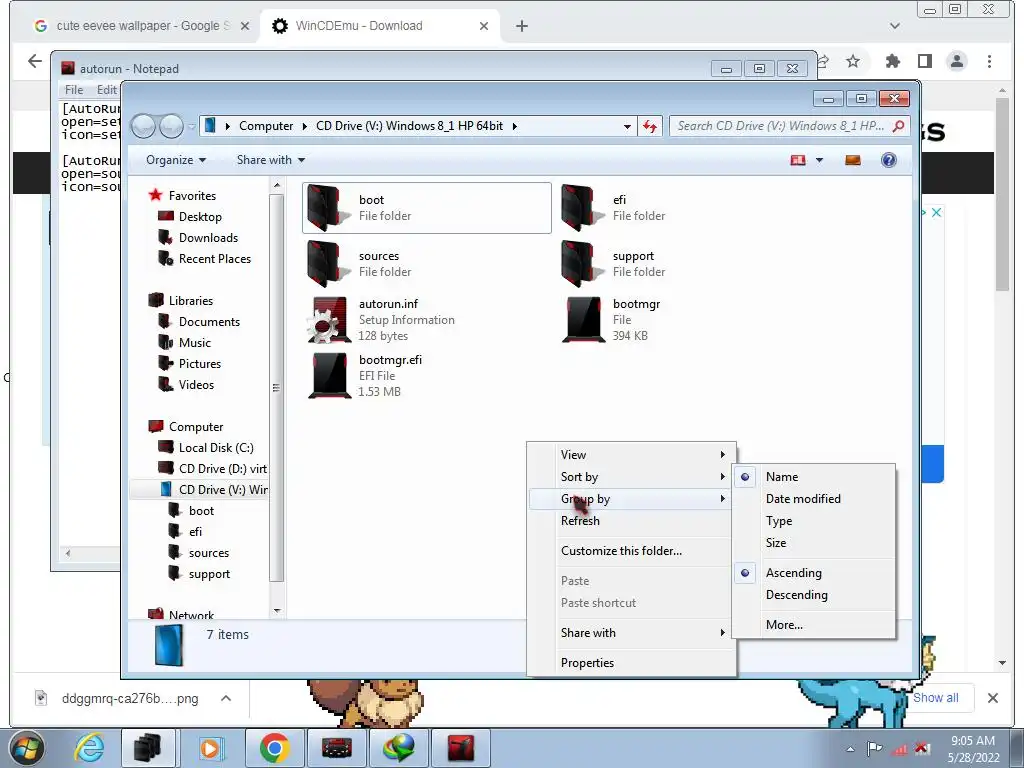Select Documents library in navigation pane
This screenshot has width=1024, height=768.
point(209,322)
